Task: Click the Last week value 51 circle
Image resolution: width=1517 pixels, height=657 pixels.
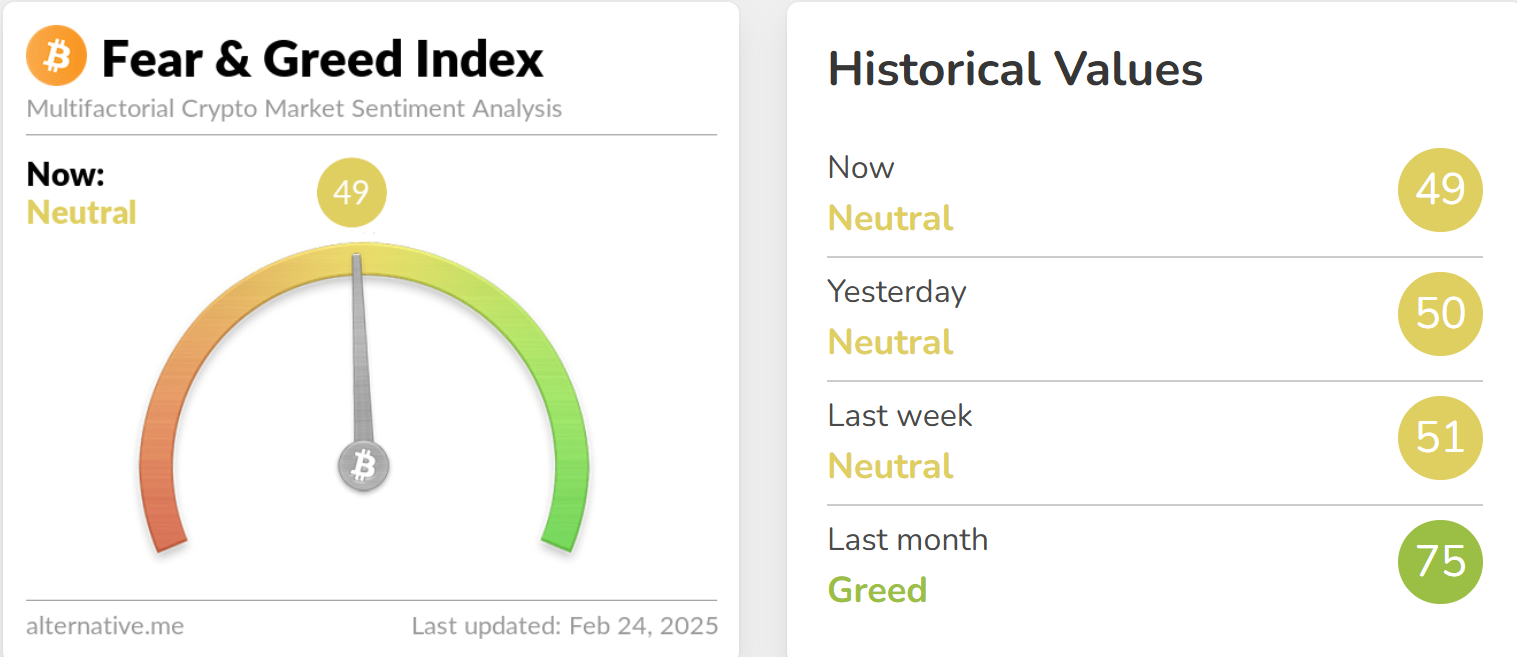Action: [1440, 438]
